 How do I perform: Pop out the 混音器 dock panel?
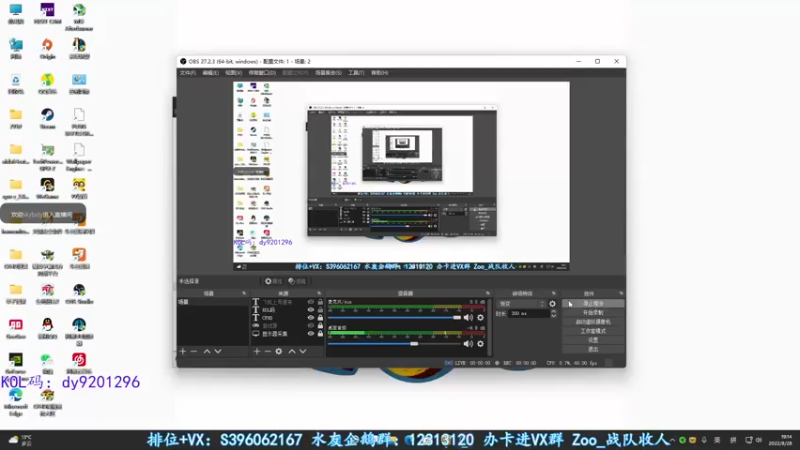(488, 293)
